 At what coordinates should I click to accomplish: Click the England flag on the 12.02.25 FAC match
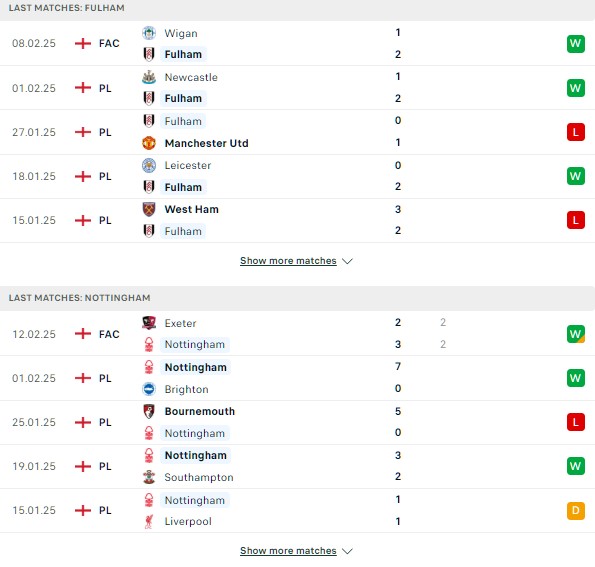click(83, 334)
